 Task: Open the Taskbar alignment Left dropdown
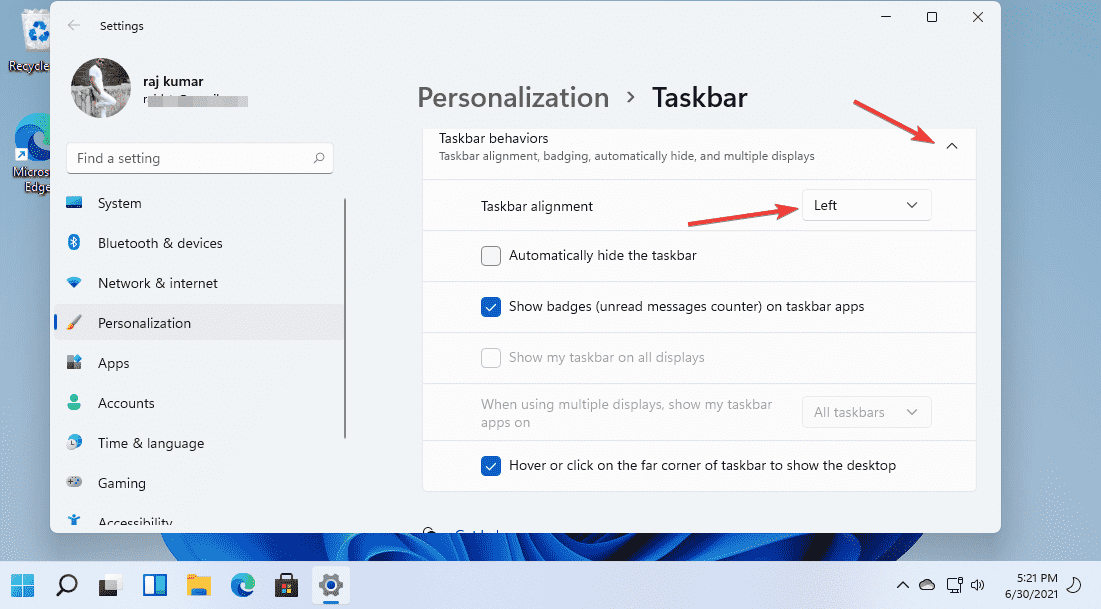tap(866, 205)
